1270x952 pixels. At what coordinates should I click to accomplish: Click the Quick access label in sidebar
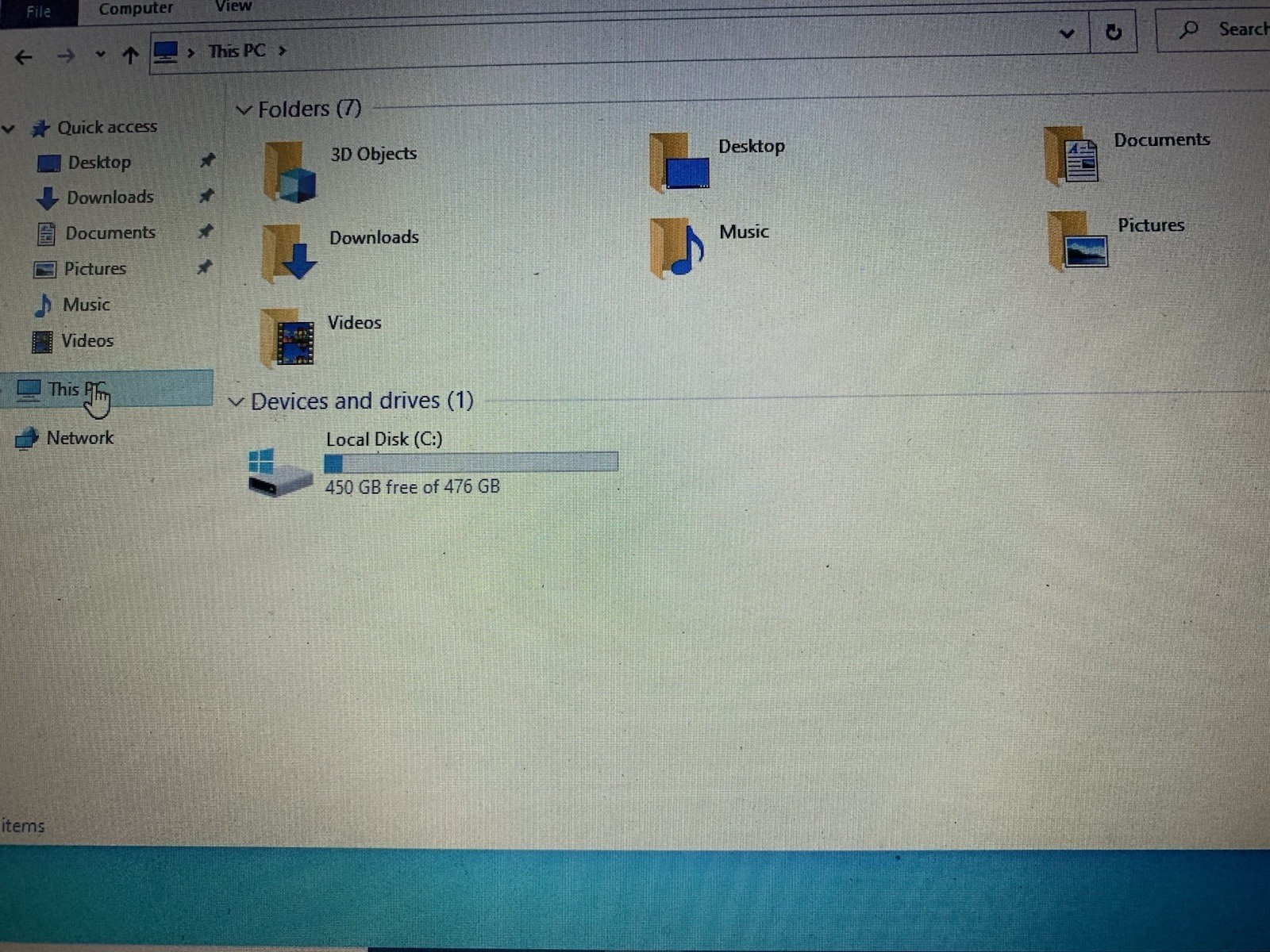click(107, 127)
